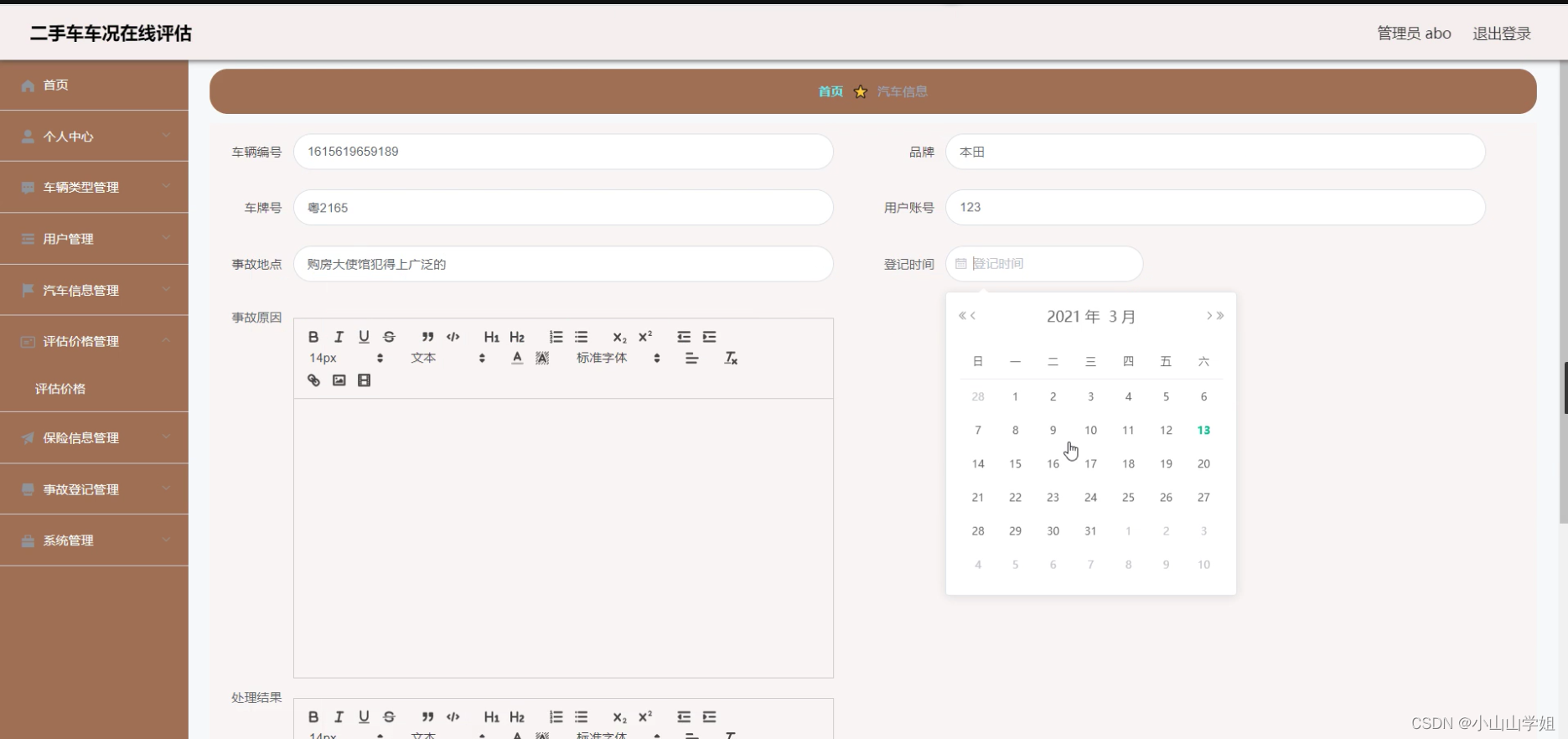Toggle bold in the 处理结果 editor

tap(313, 717)
